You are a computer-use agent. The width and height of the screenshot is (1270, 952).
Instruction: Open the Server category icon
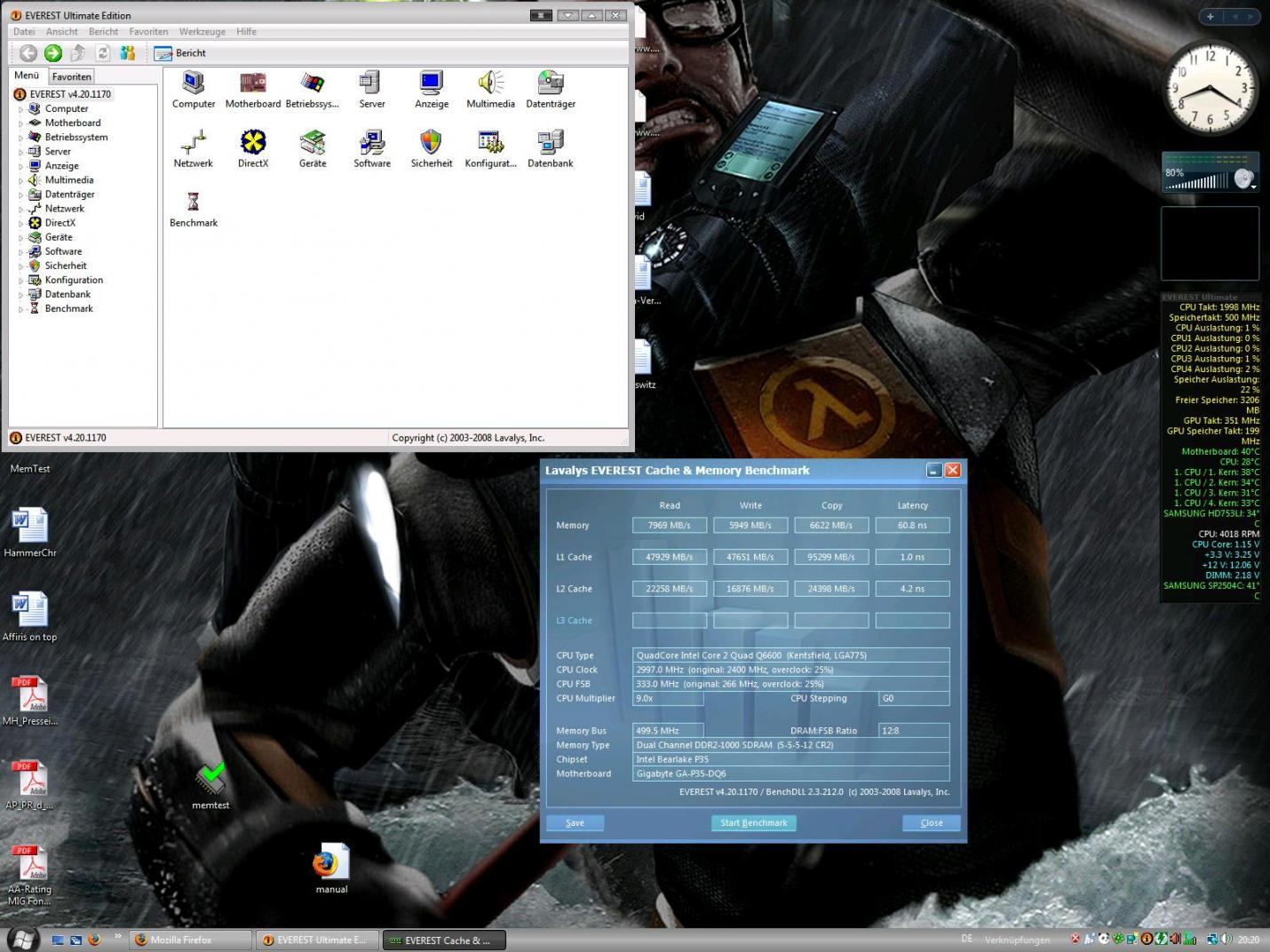372,90
